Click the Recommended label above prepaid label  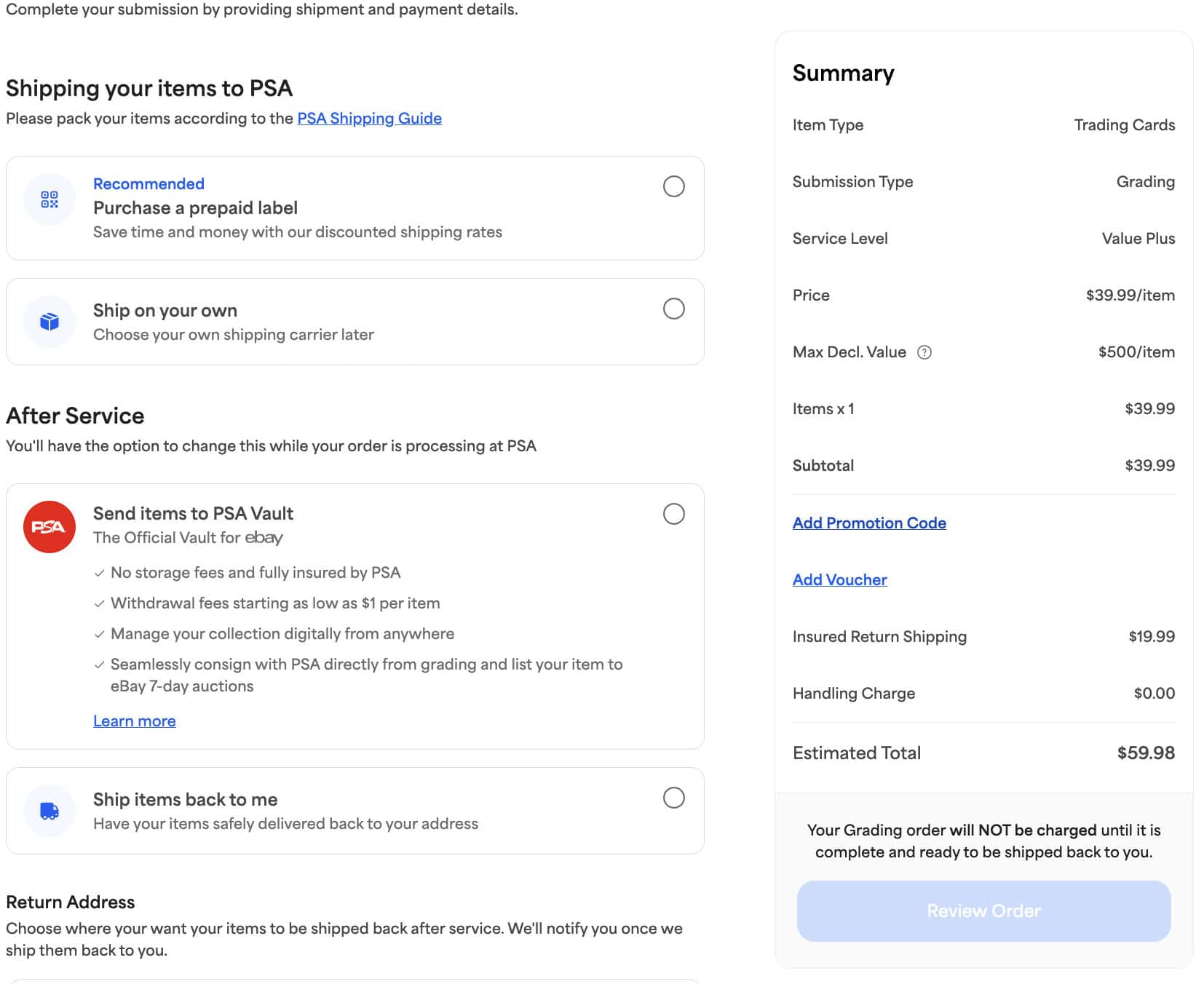[148, 183]
